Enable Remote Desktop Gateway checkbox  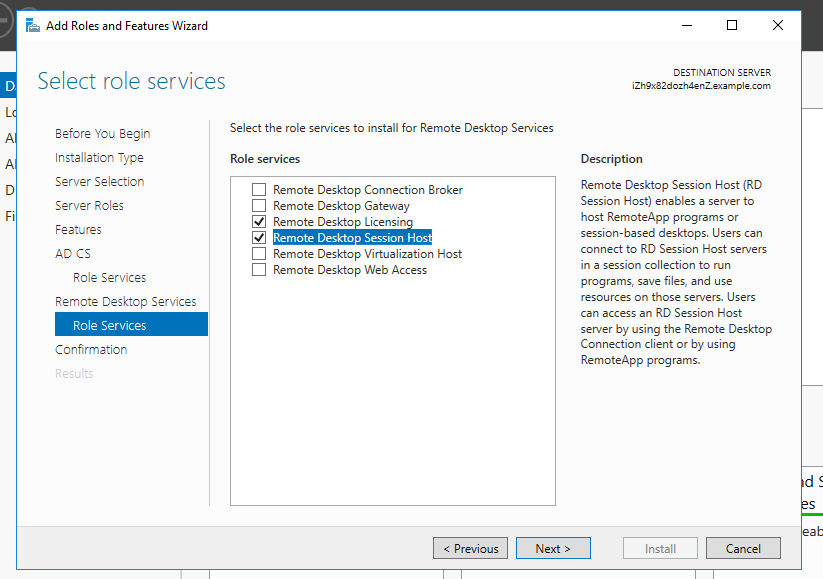point(259,205)
